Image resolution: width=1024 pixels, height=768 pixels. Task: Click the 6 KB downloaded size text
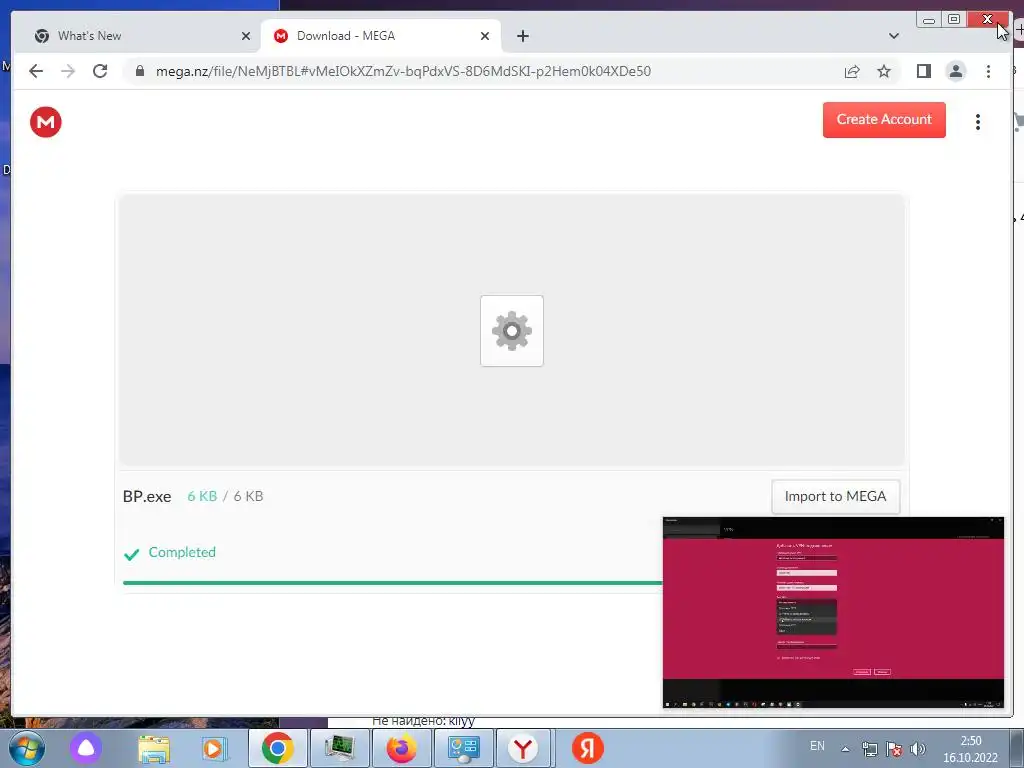pos(202,496)
